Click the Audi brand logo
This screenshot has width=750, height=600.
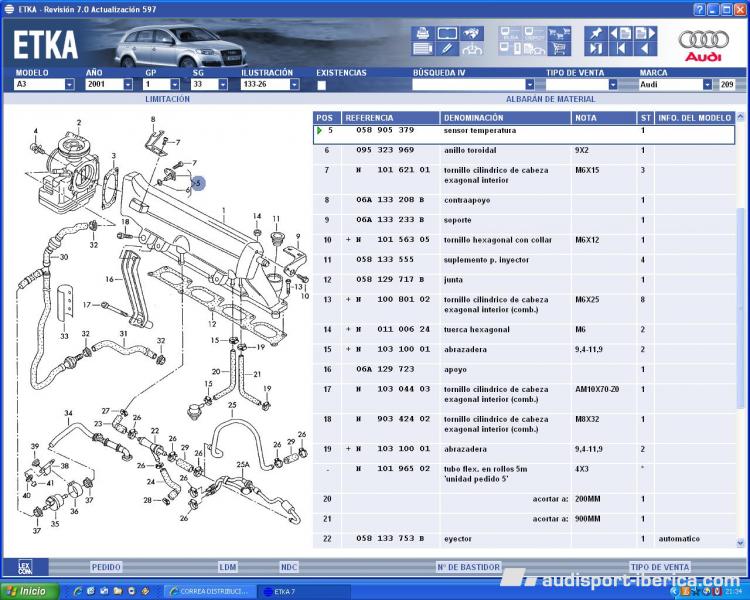click(x=703, y=46)
